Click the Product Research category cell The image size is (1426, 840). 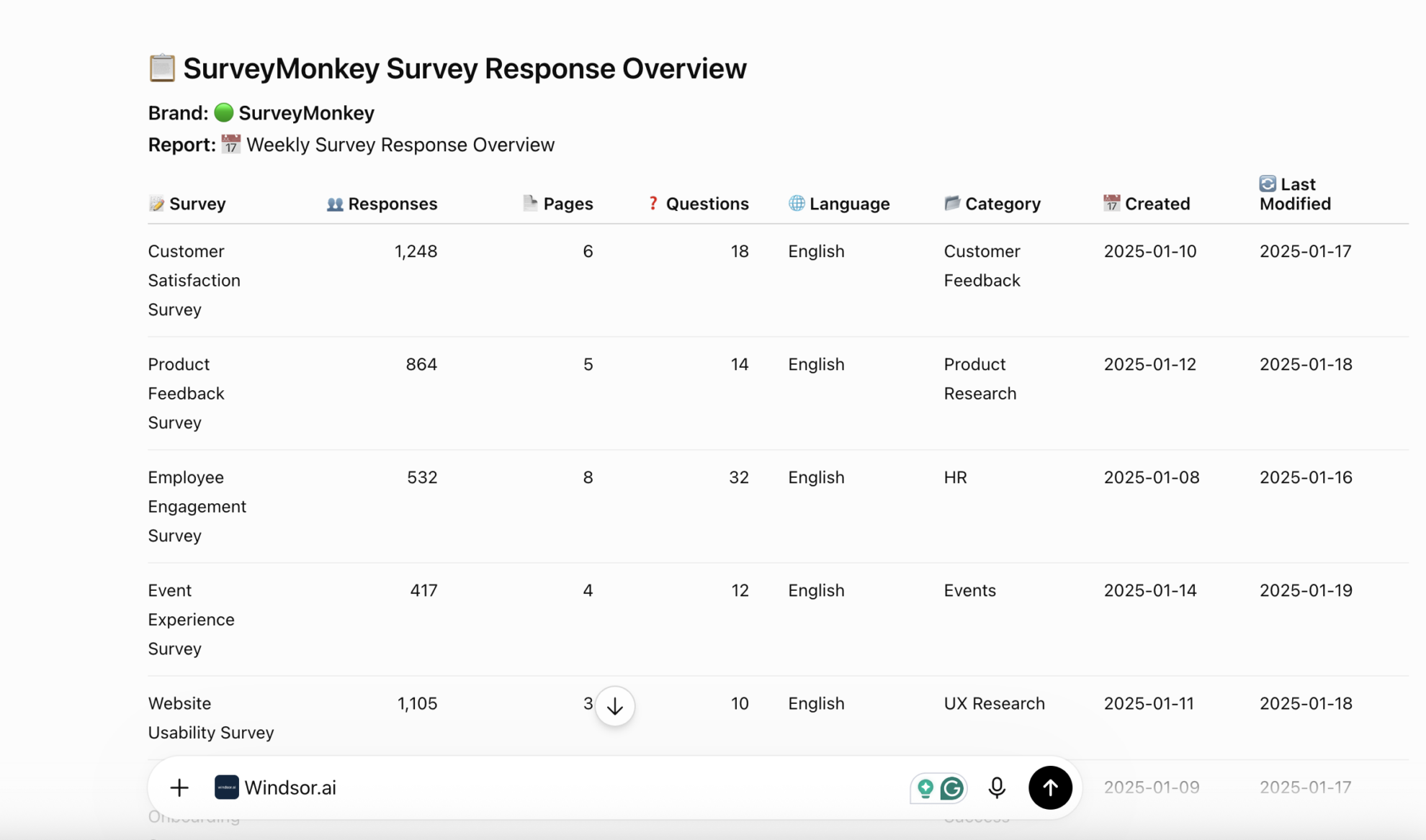(980, 379)
